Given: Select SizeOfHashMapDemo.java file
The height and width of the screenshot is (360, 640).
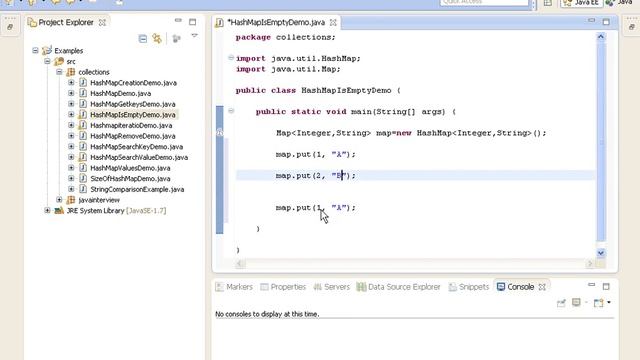Looking at the screenshot, I should pyautogui.click(x=130, y=178).
